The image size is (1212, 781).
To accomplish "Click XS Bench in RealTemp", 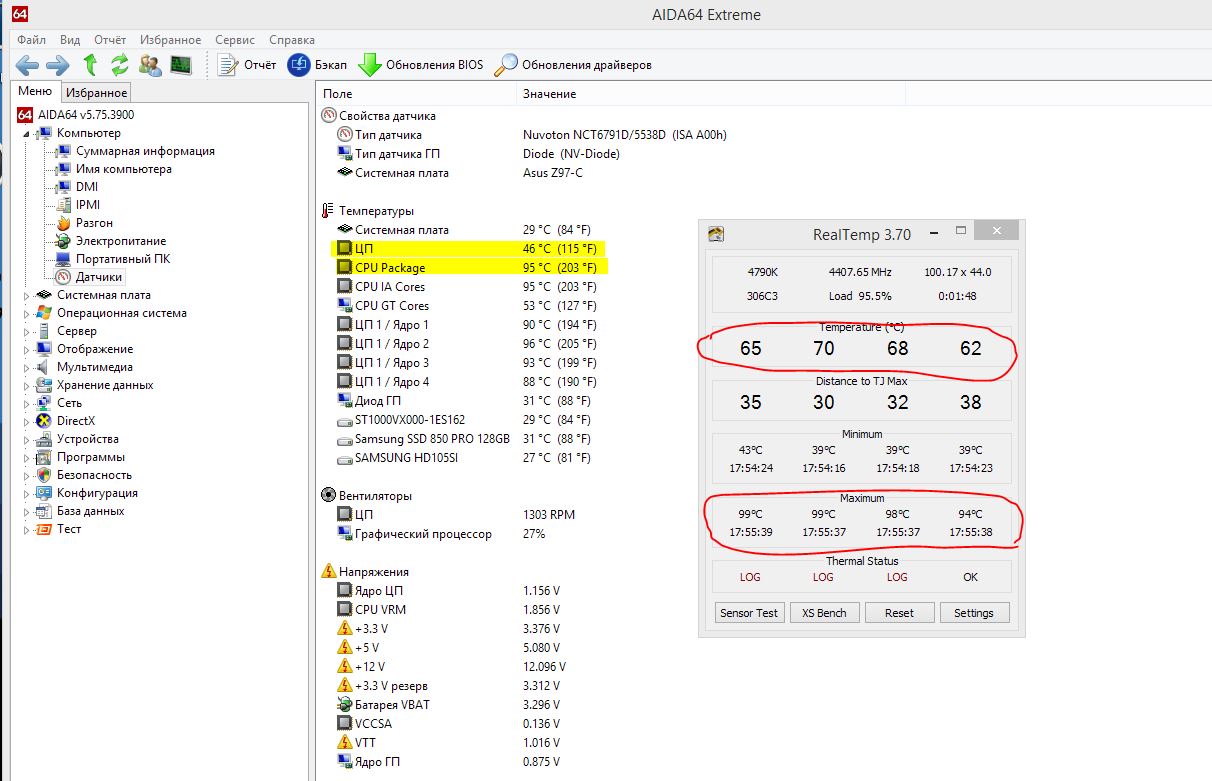I will pos(824,613).
